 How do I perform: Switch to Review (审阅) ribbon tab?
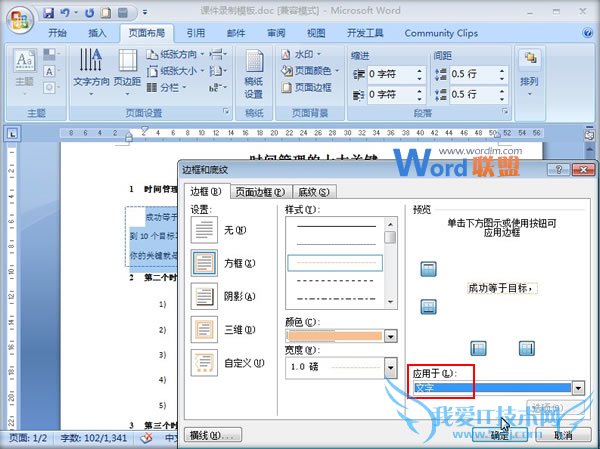tap(276, 33)
